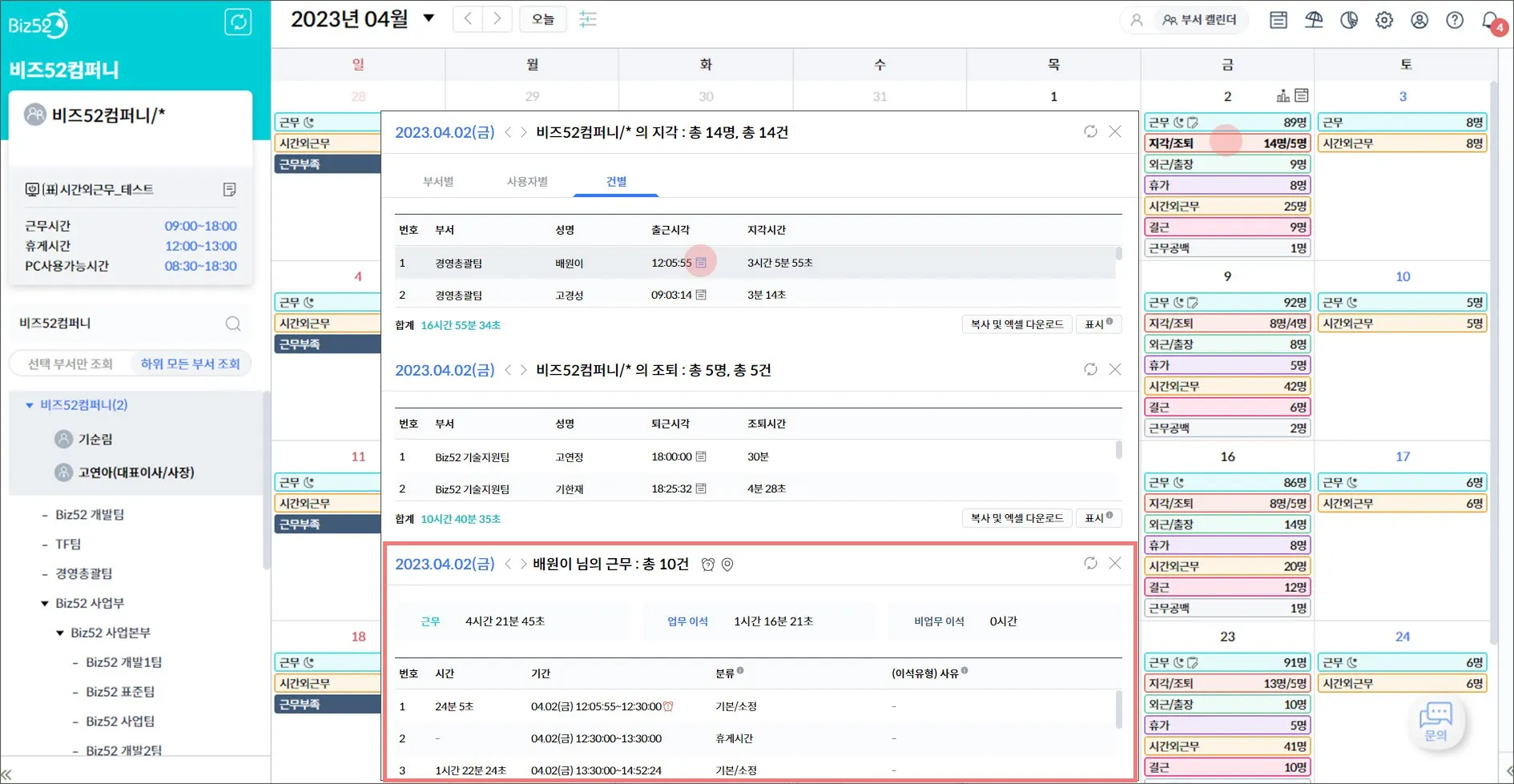The width and height of the screenshot is (1514, 784).
Task: Click the 비즈52컴퍼니 department search field
Action: (130, 324)
